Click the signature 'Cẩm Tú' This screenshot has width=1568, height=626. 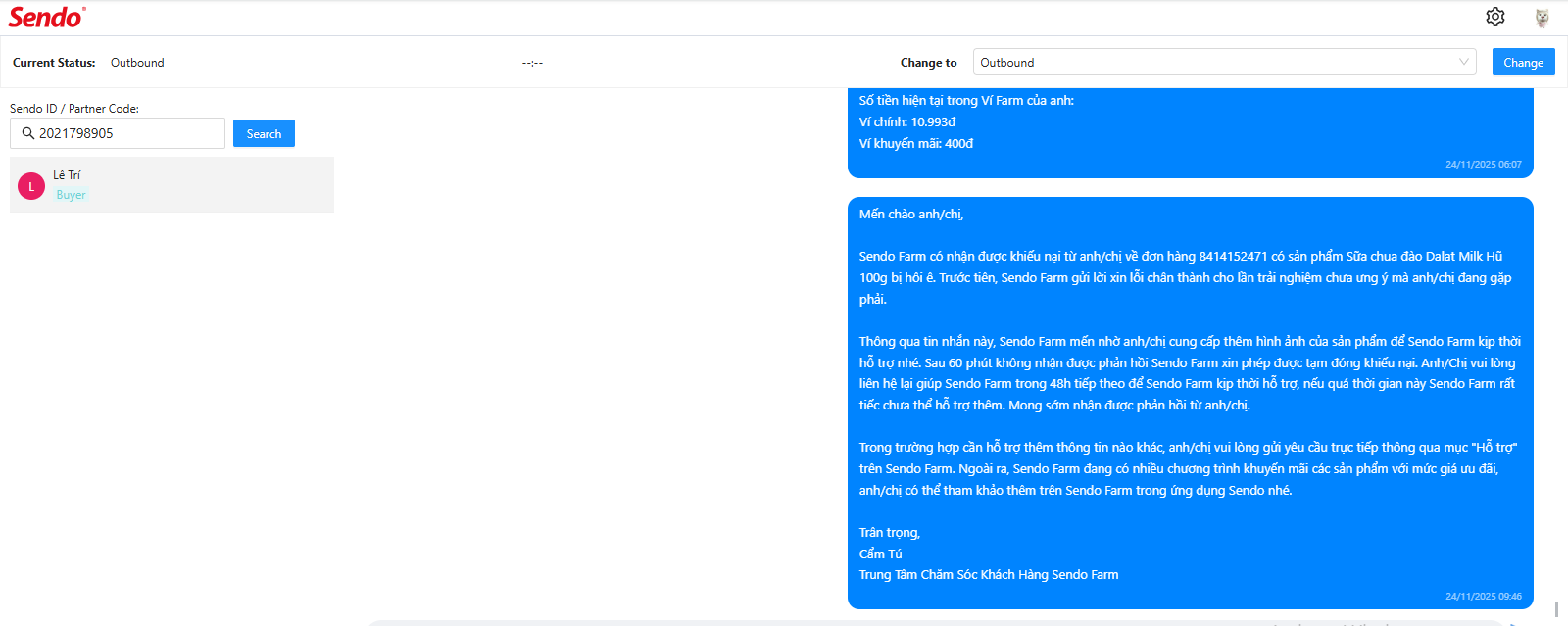click(881, 554)
